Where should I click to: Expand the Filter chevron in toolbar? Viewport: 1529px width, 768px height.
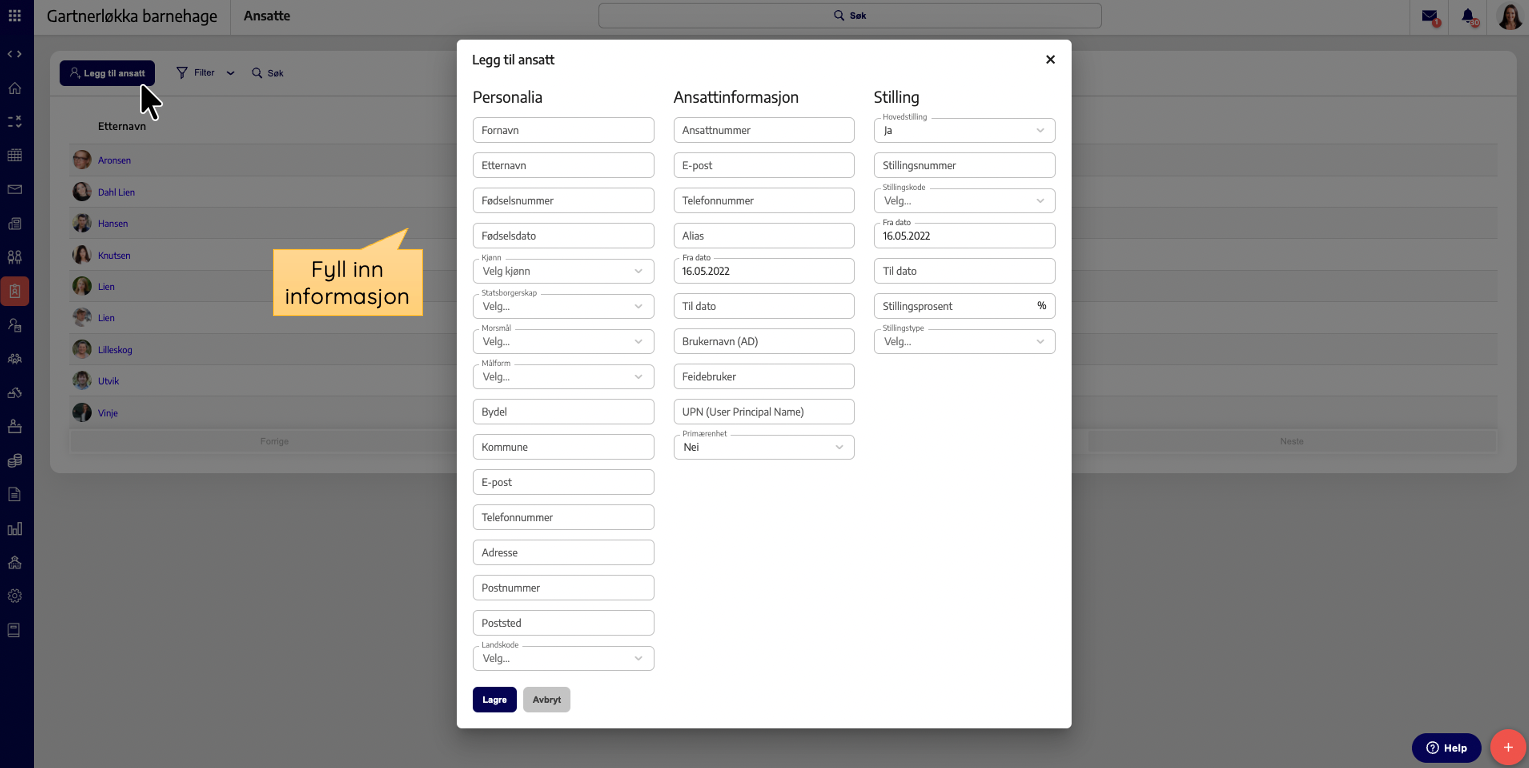click(x=230, y=73)
